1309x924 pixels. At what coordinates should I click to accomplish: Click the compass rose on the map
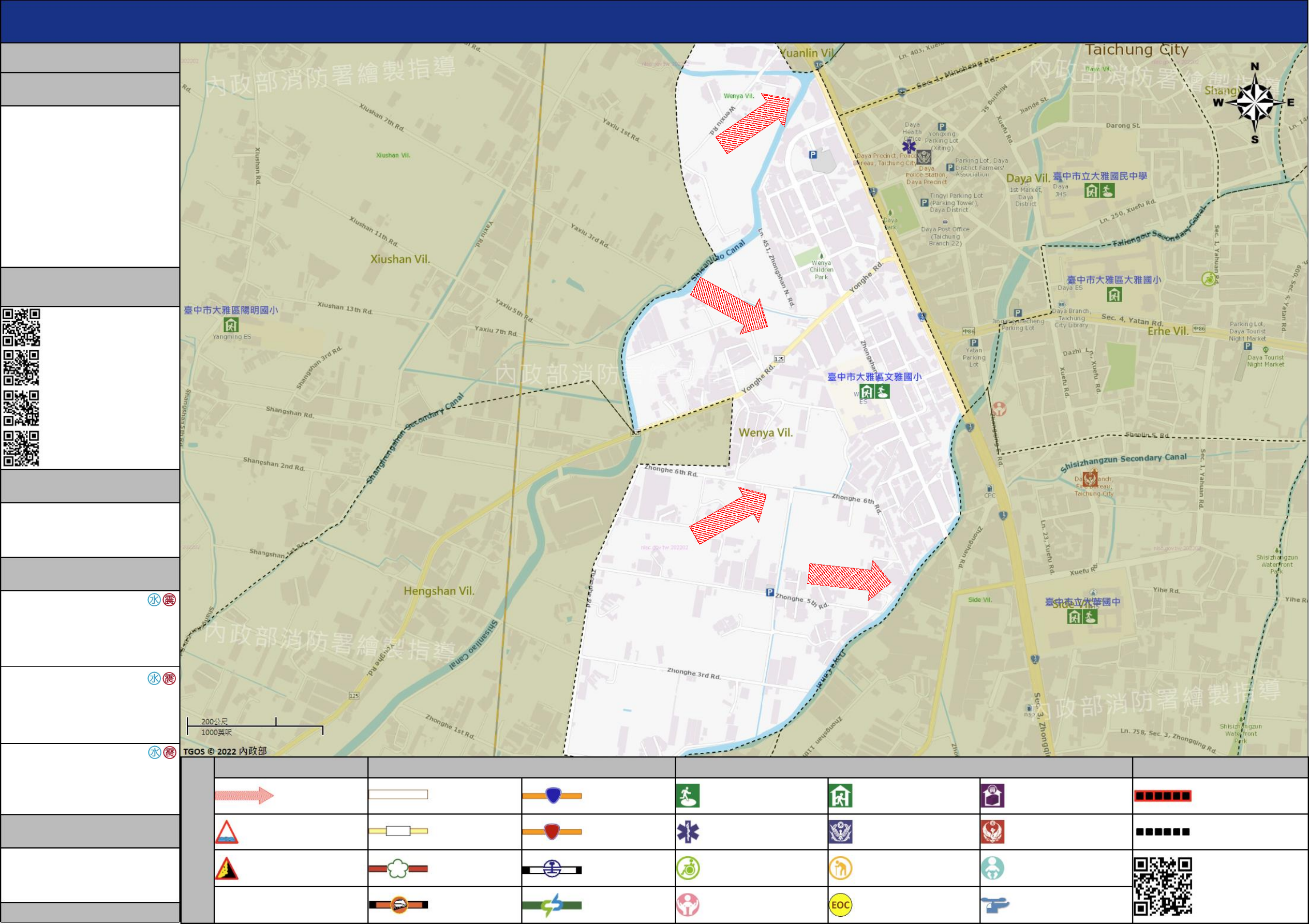click(x=1255, y=103)
